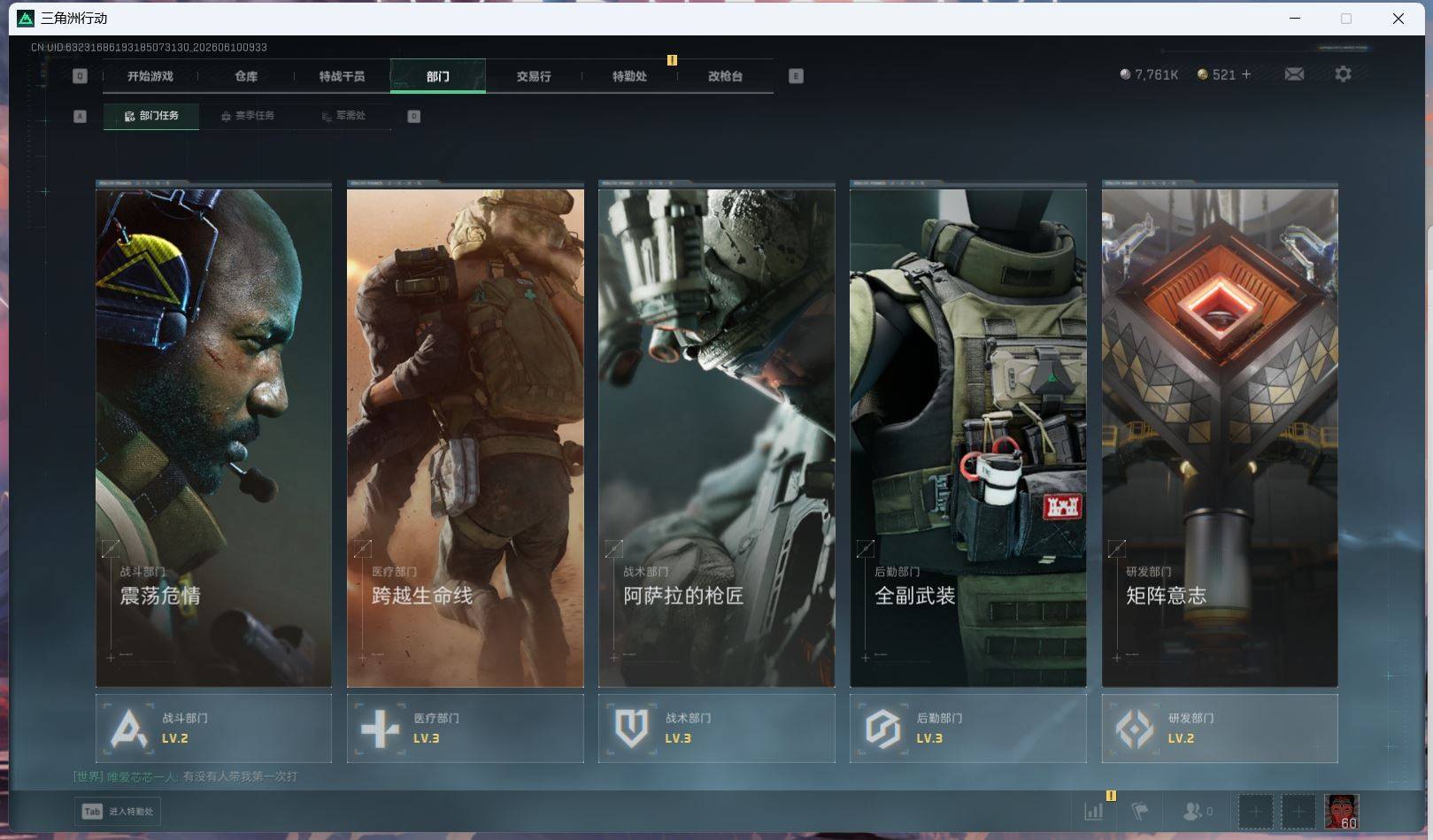1433x840 pixels.
Task: Open the statistics bar chart icon
Action: tap(1094, 811)
